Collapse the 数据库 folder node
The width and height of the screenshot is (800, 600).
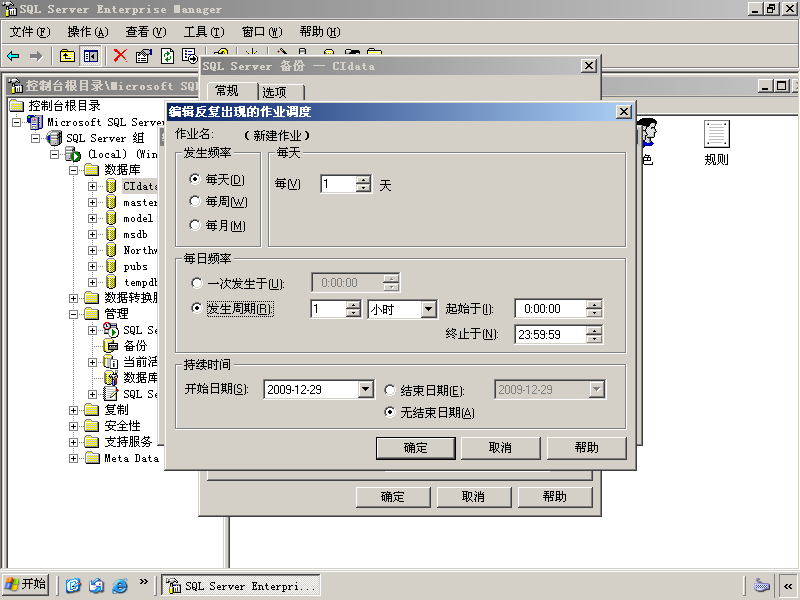(x=73, y=170)
